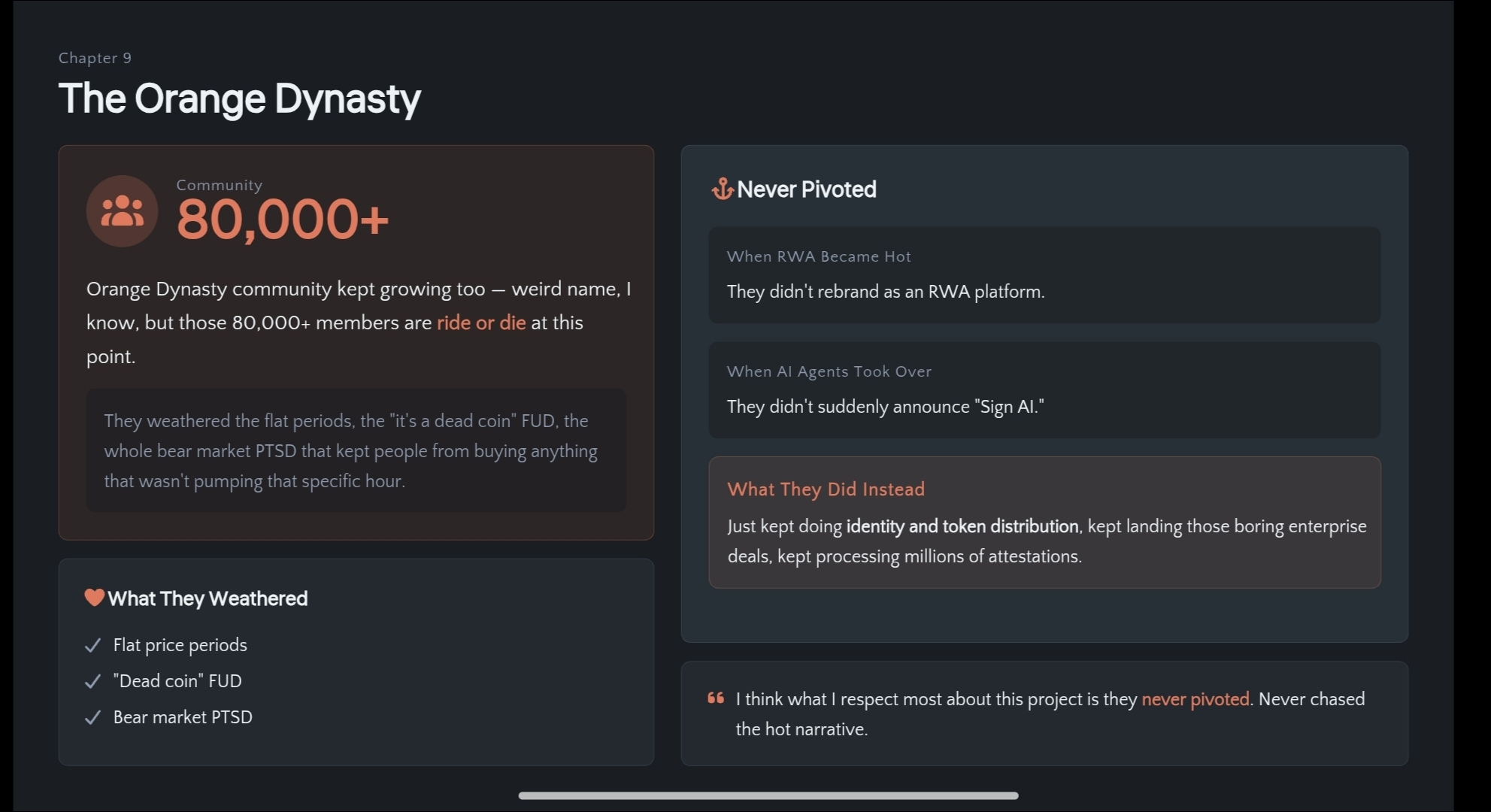Click the checkmark next to Flat price periods
This screenshot has width=1491, height=812.
[93, 645]
